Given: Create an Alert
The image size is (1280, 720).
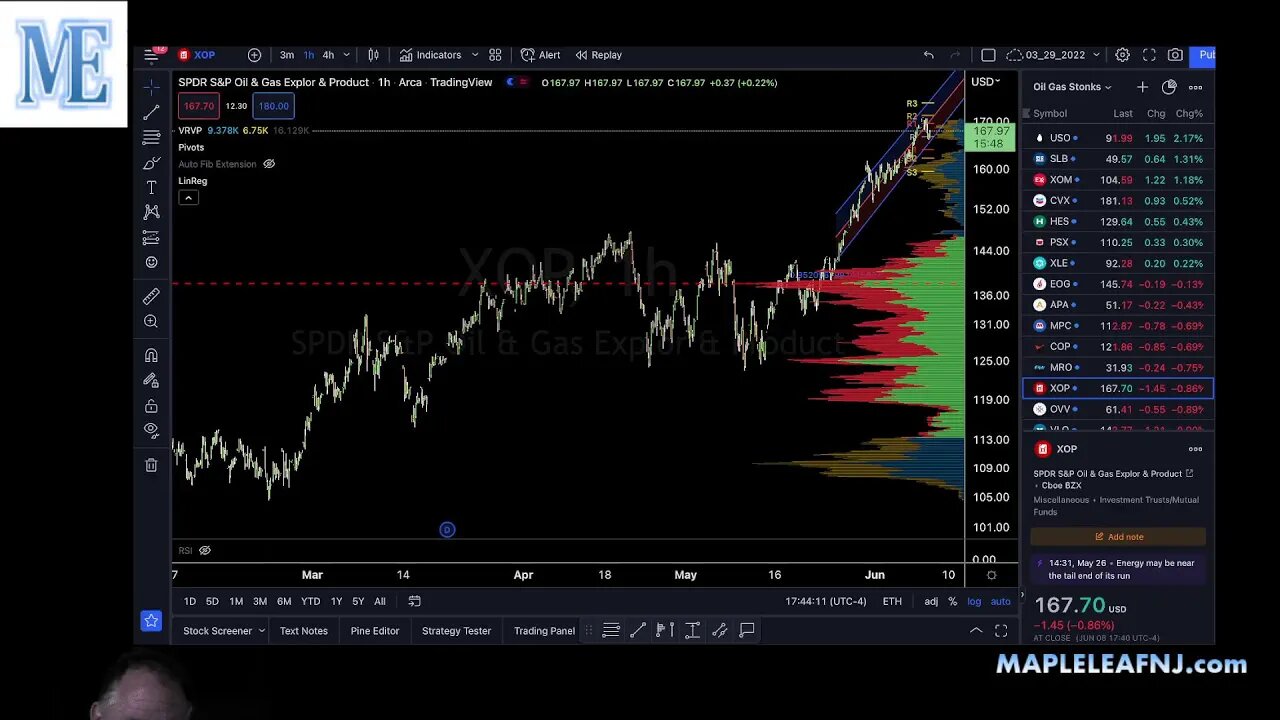Looking at the screenshot, I should [x=540, y=55].
